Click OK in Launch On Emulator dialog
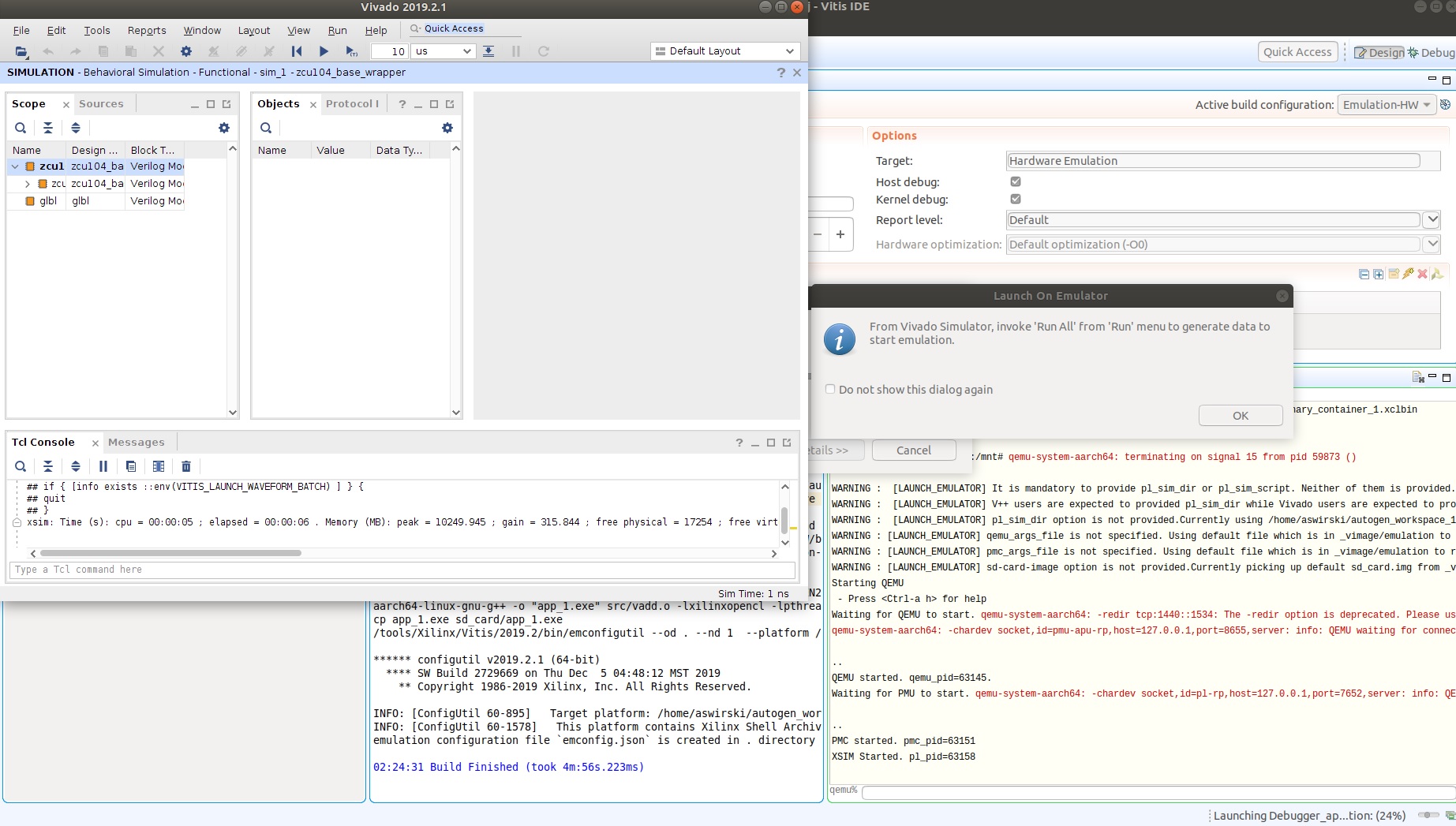Image resolution: width=1456 pixels, height=826 pixels. (x=1241, y=416)
